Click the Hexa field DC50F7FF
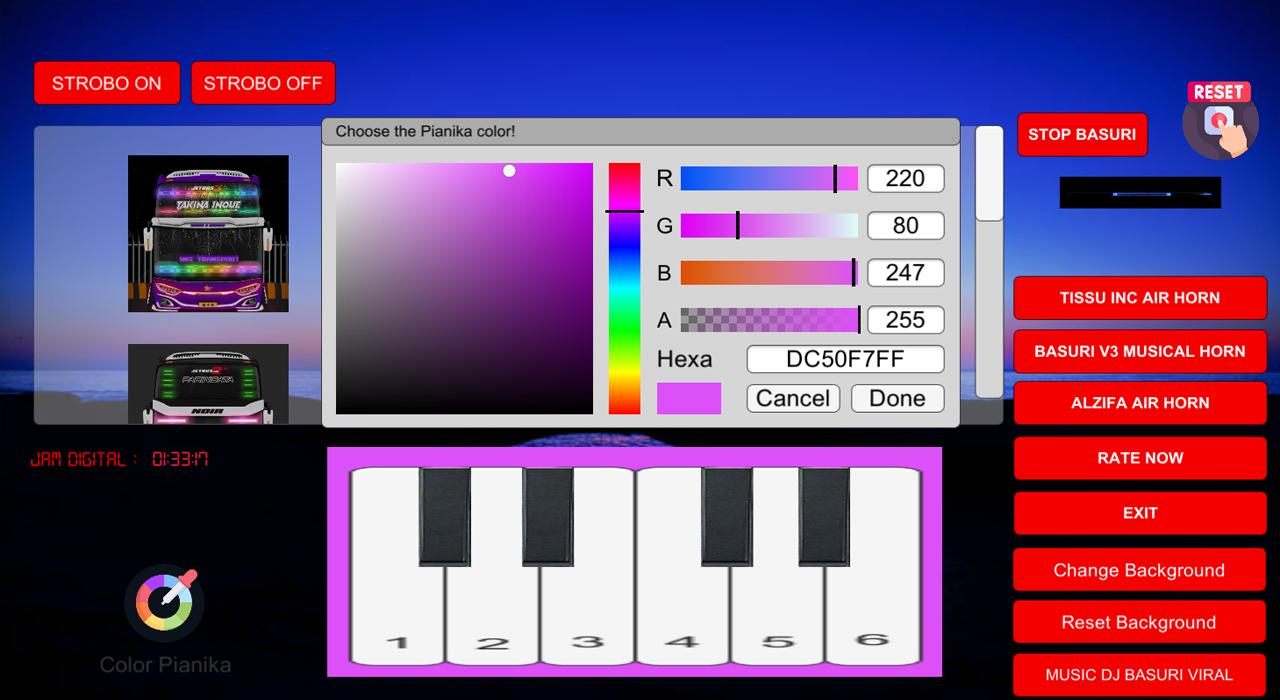This screenshot has height=700, width=1280. click(x=845, y=359)
